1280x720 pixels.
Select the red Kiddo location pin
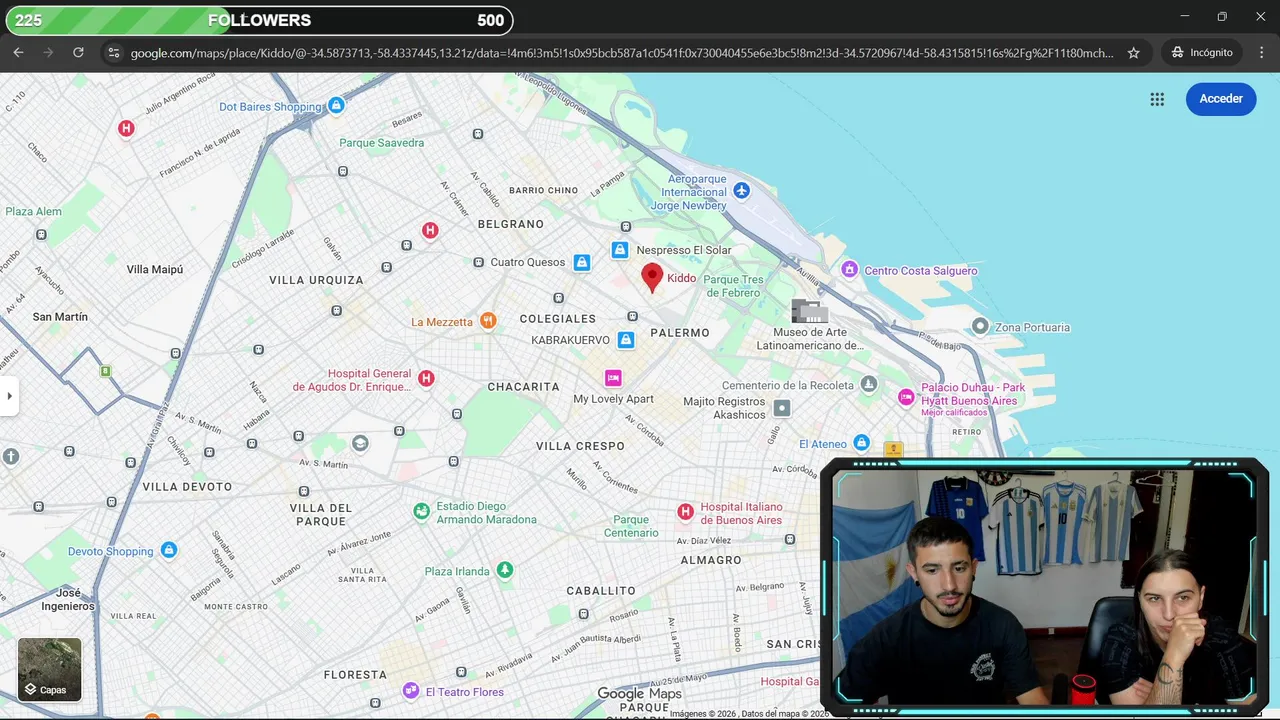[652, 277]
